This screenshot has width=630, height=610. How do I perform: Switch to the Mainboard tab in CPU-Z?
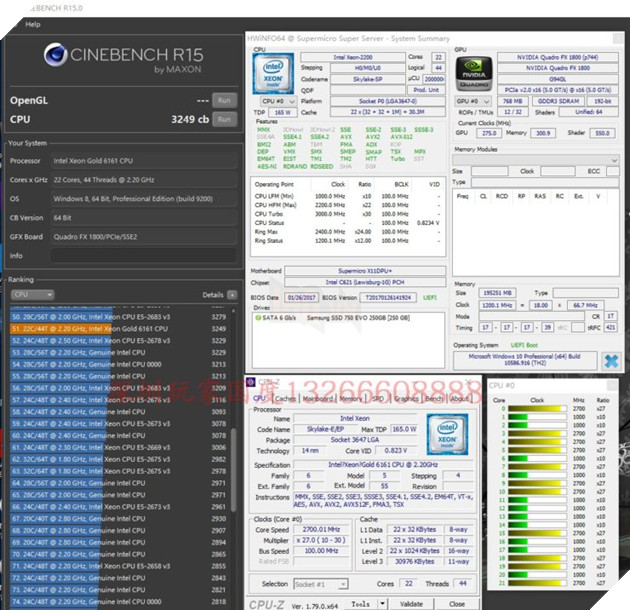(318, 399)
